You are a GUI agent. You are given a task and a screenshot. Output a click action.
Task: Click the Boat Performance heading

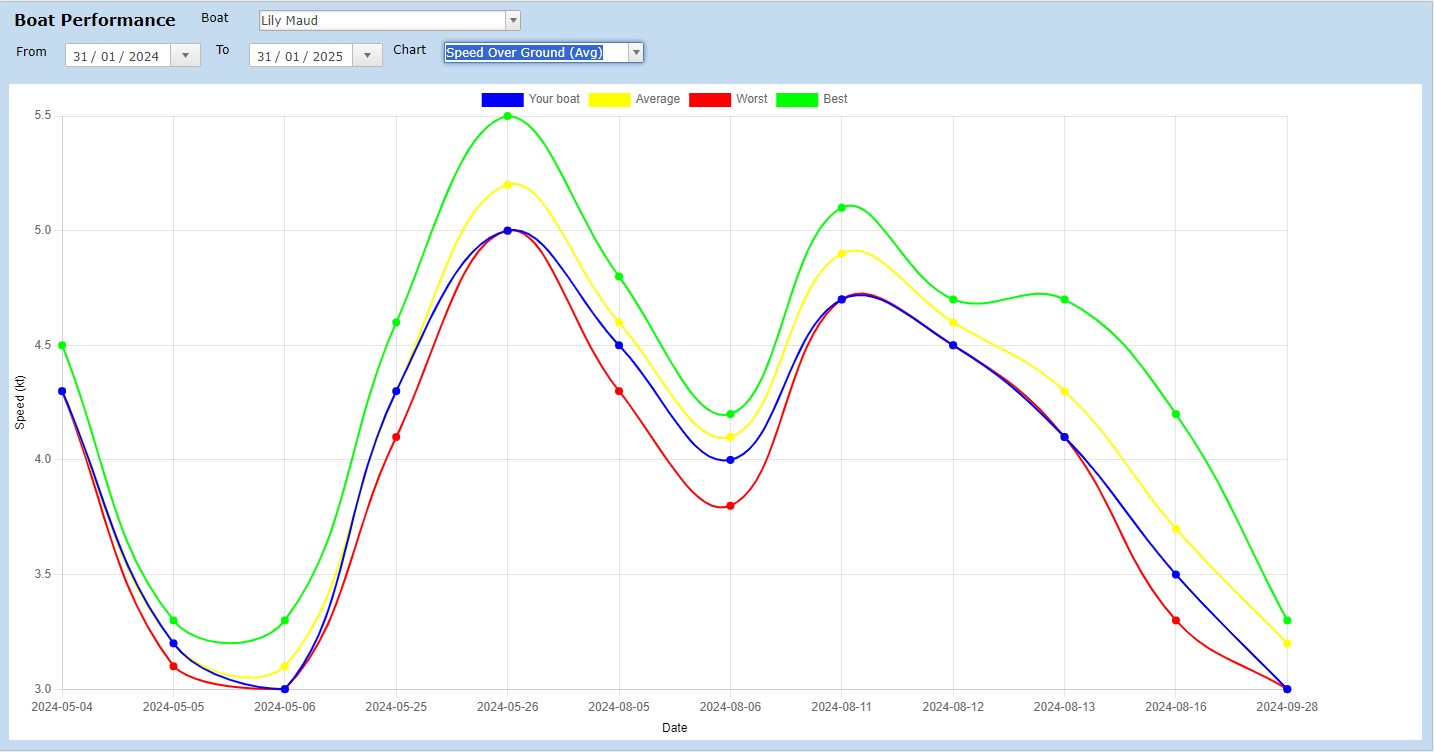[95, 20]
